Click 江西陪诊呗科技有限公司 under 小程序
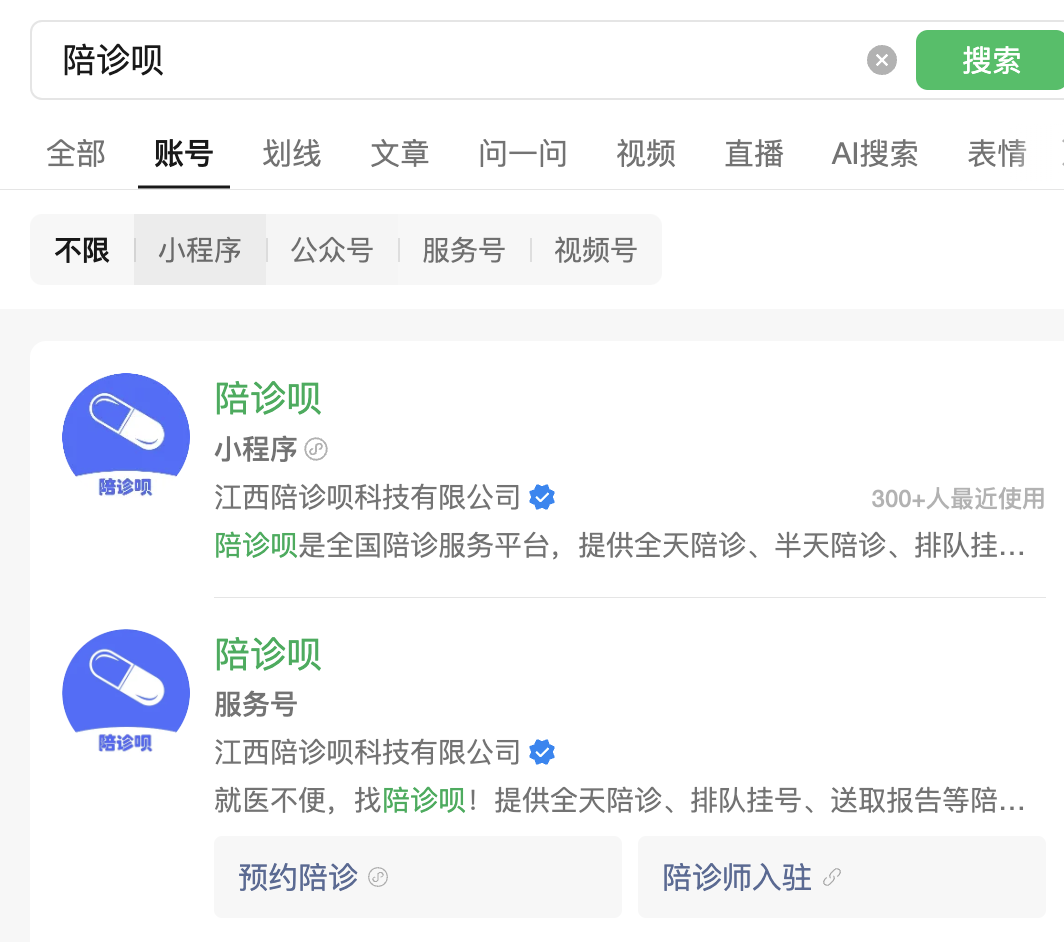 (367, 497)
